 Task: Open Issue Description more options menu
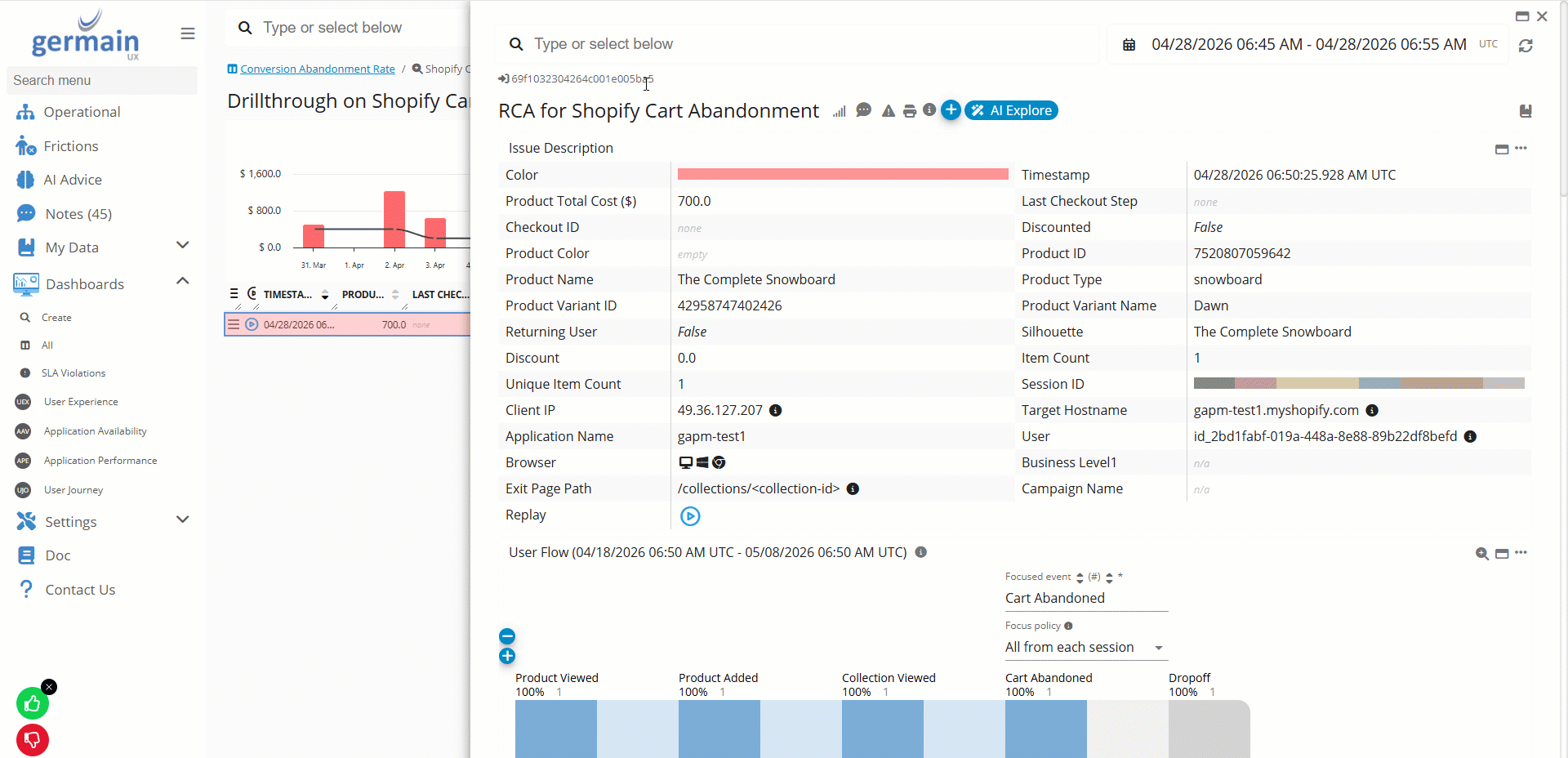click(x=1521, y=148)
